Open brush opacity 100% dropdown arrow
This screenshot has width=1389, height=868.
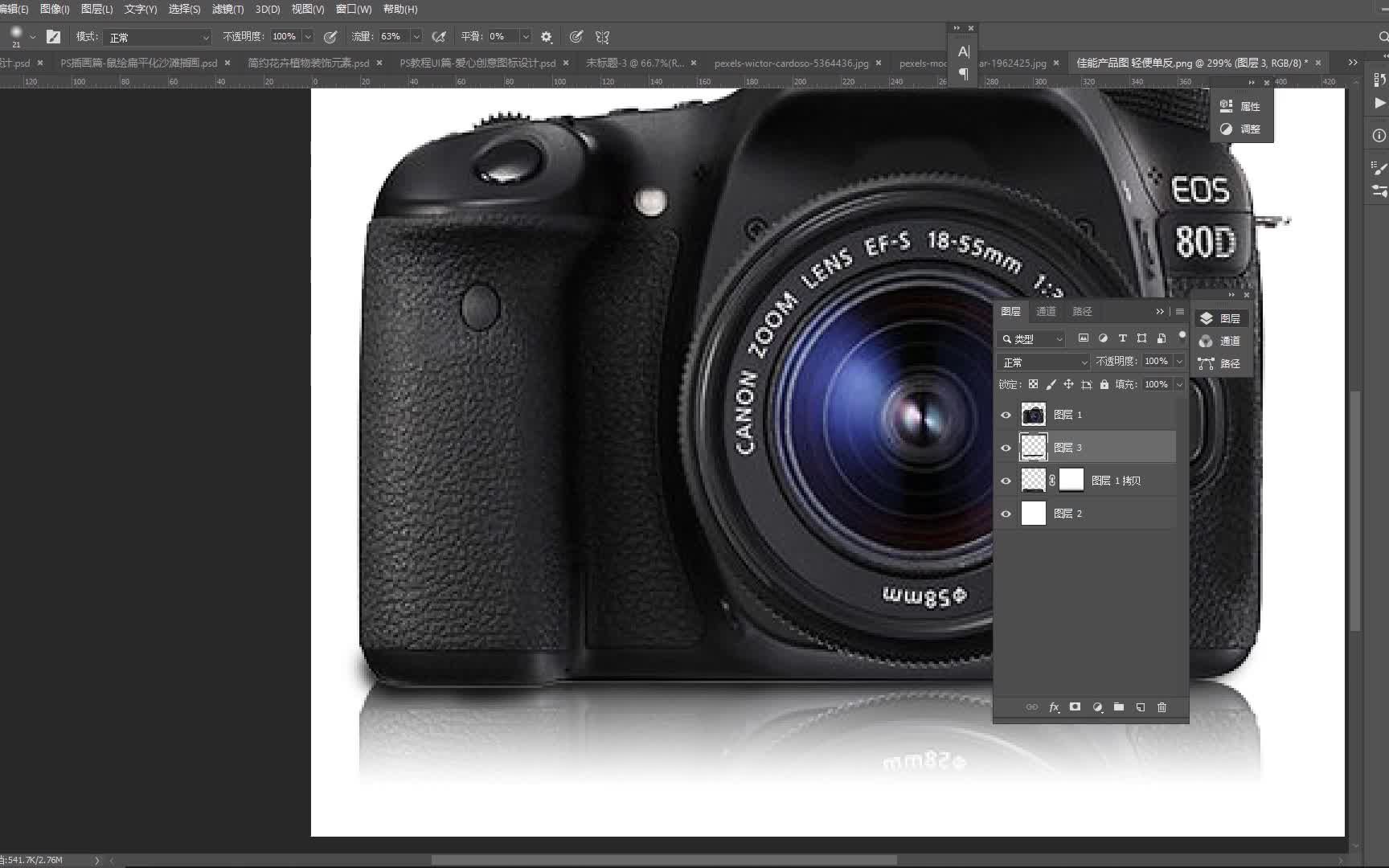pyautogui.click(x=308, y=37)
